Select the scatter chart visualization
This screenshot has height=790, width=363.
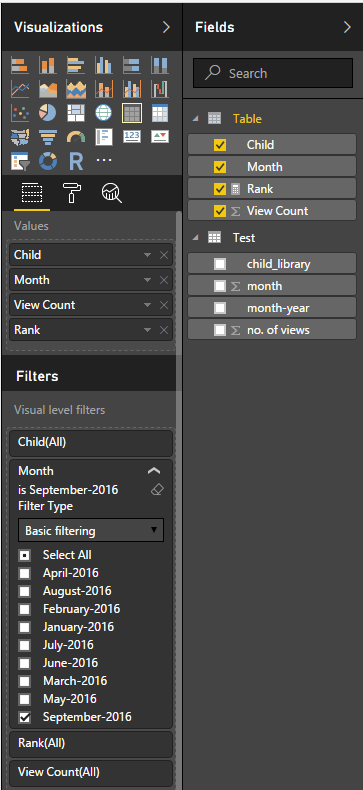tap(20, 113)
